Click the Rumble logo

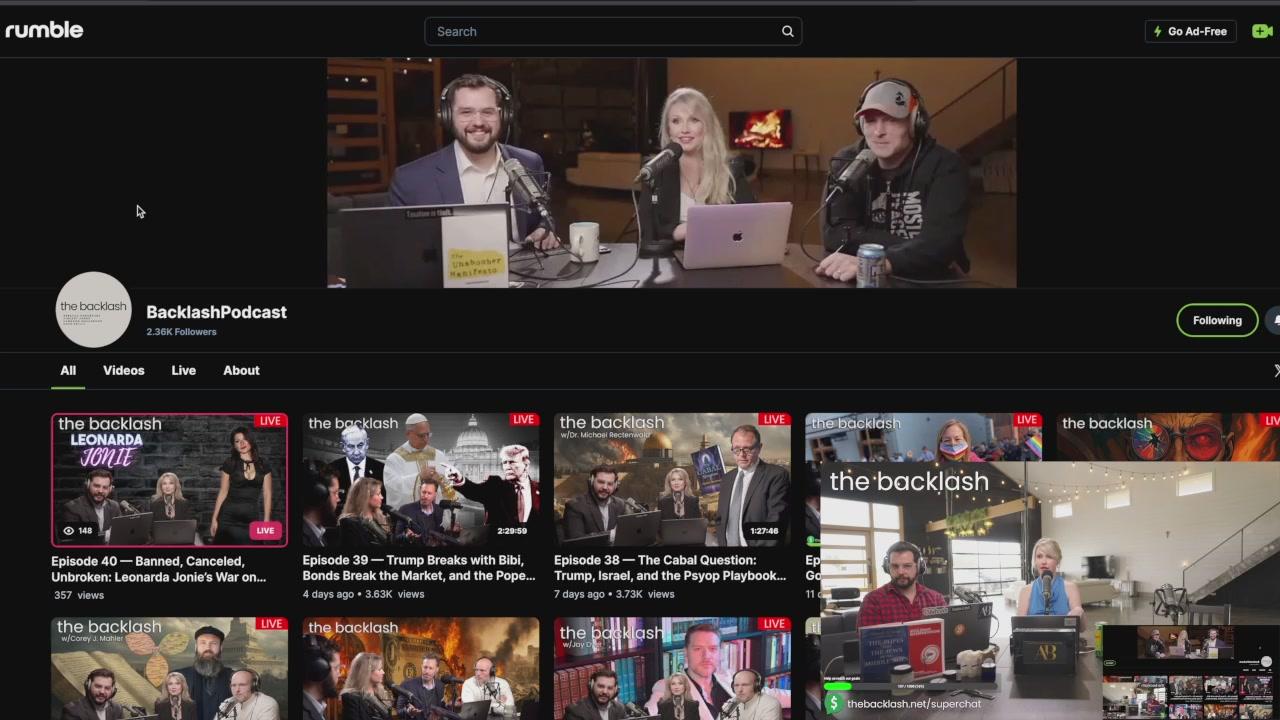click(44, 30)
